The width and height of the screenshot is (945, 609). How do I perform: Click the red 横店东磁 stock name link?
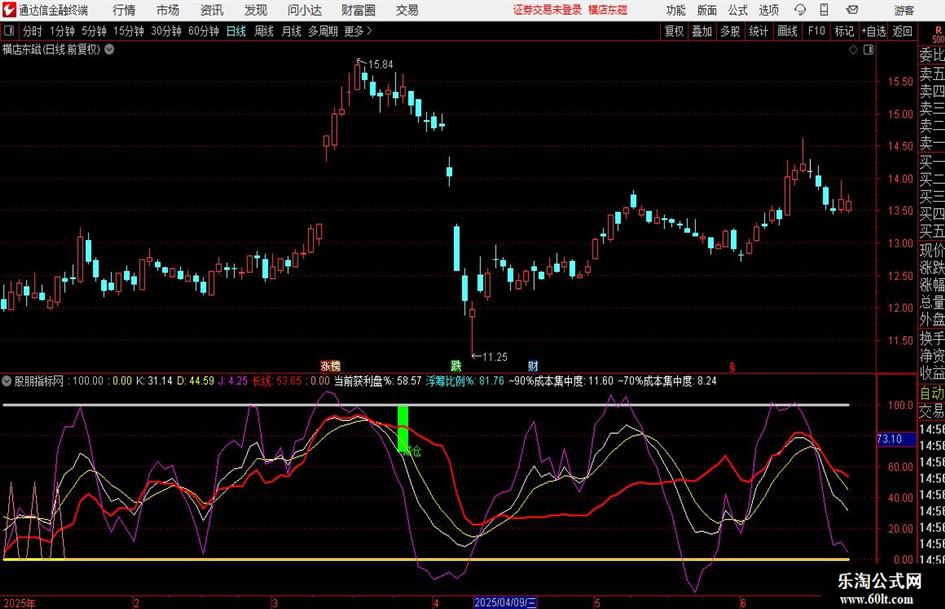(x=608, y=10)
